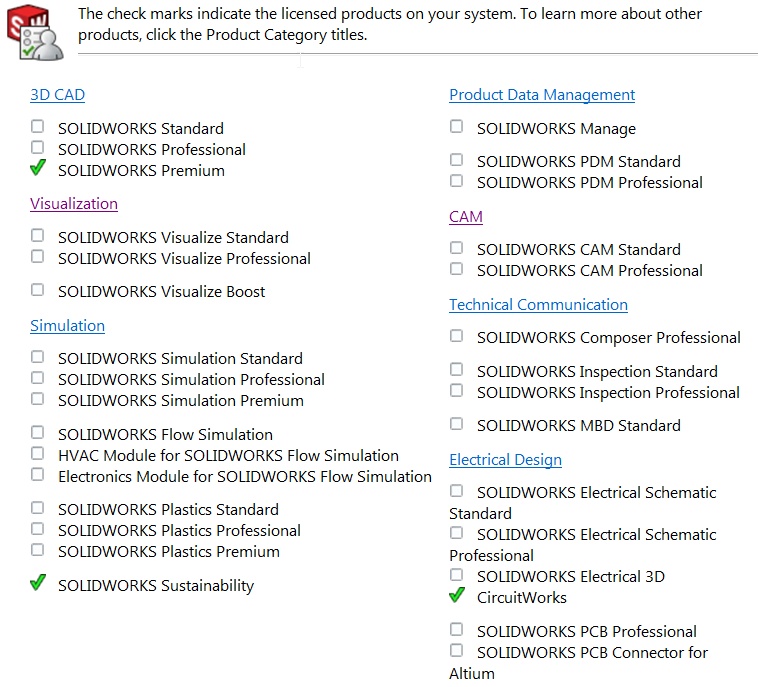Image resolution: width=758 pixels, height=687 pixels.
Task: Open the Visualization category link
Action: (x=74, y=204)
